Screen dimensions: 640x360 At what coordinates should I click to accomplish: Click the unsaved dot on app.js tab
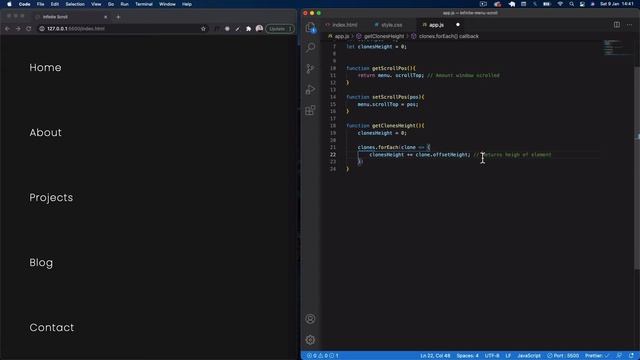pyautogui.click(x=458, y=24)
